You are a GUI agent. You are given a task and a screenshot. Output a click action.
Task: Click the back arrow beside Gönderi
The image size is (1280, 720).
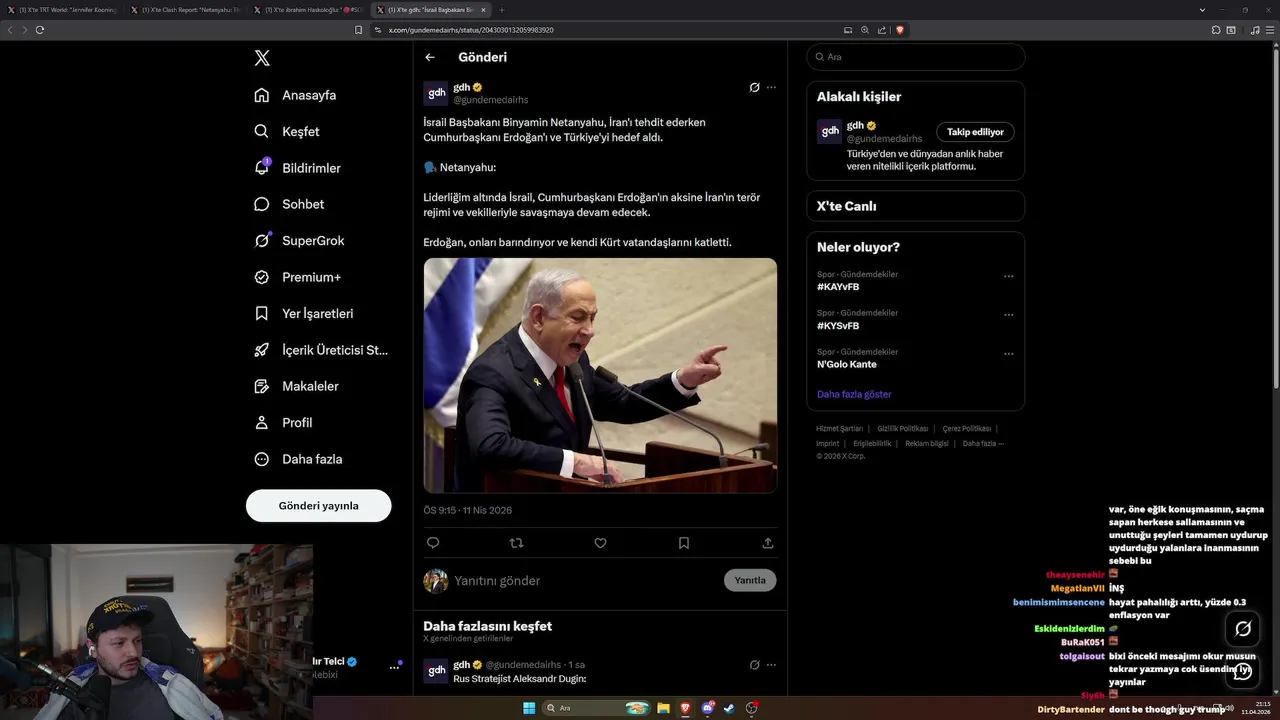(x=430, y=57)
